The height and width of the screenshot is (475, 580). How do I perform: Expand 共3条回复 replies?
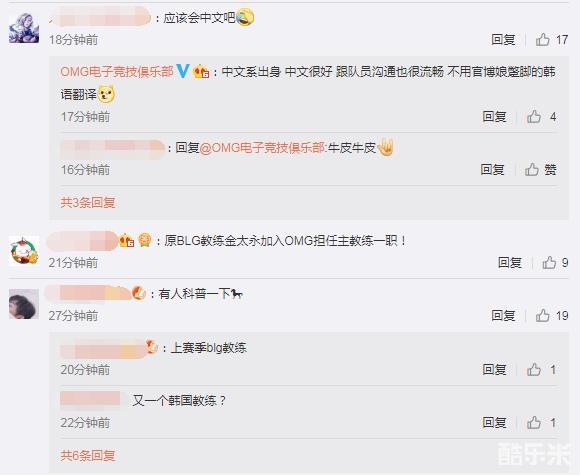click(x=88, y=202)
